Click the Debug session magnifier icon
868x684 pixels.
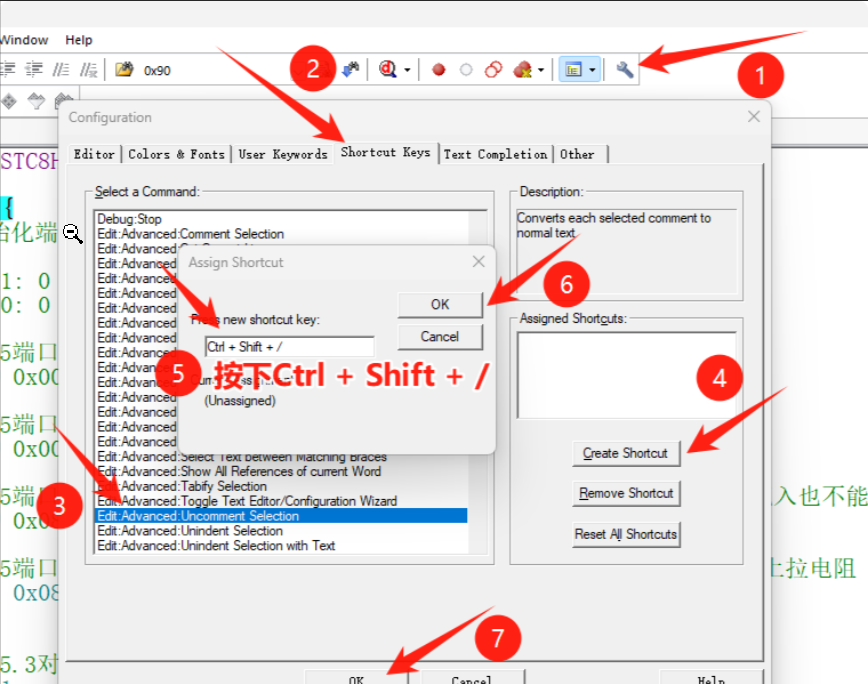point(388,70)
